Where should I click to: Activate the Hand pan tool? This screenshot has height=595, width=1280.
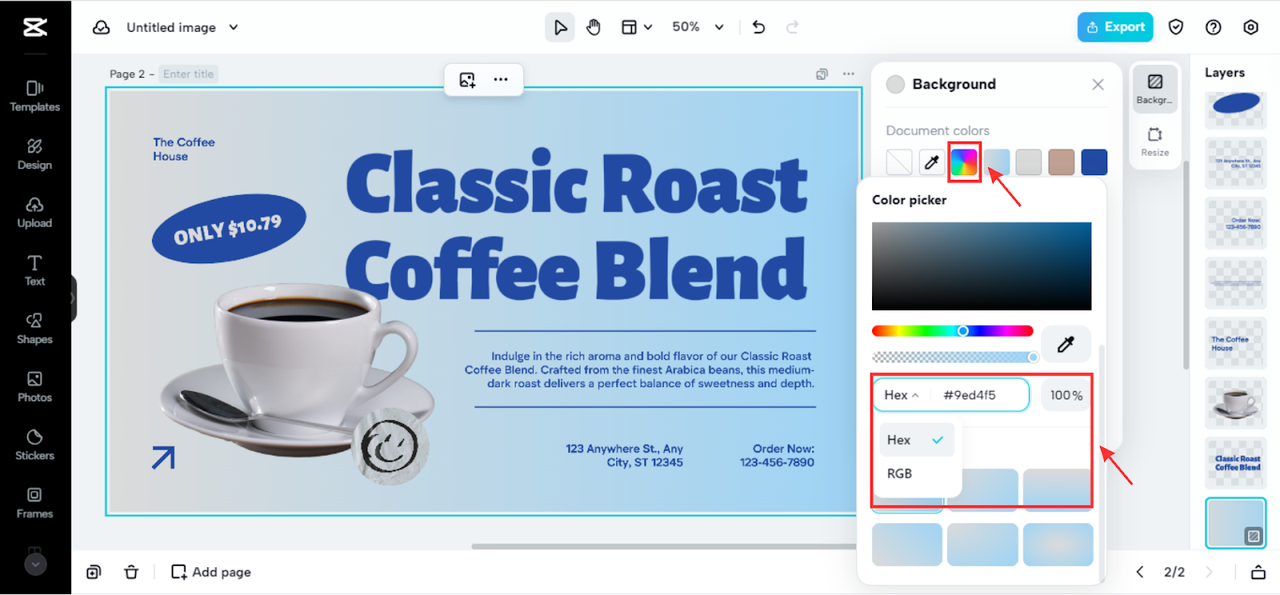[x=594, y=27]
